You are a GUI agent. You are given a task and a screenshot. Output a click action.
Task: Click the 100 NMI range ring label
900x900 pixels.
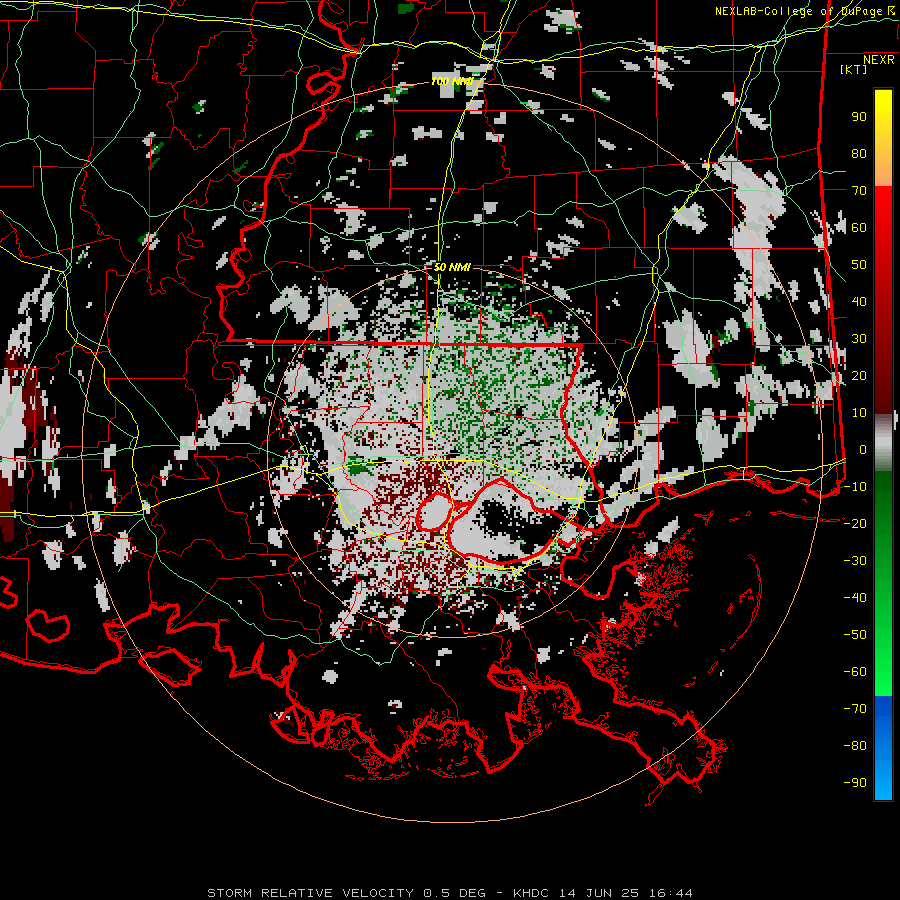452,81
